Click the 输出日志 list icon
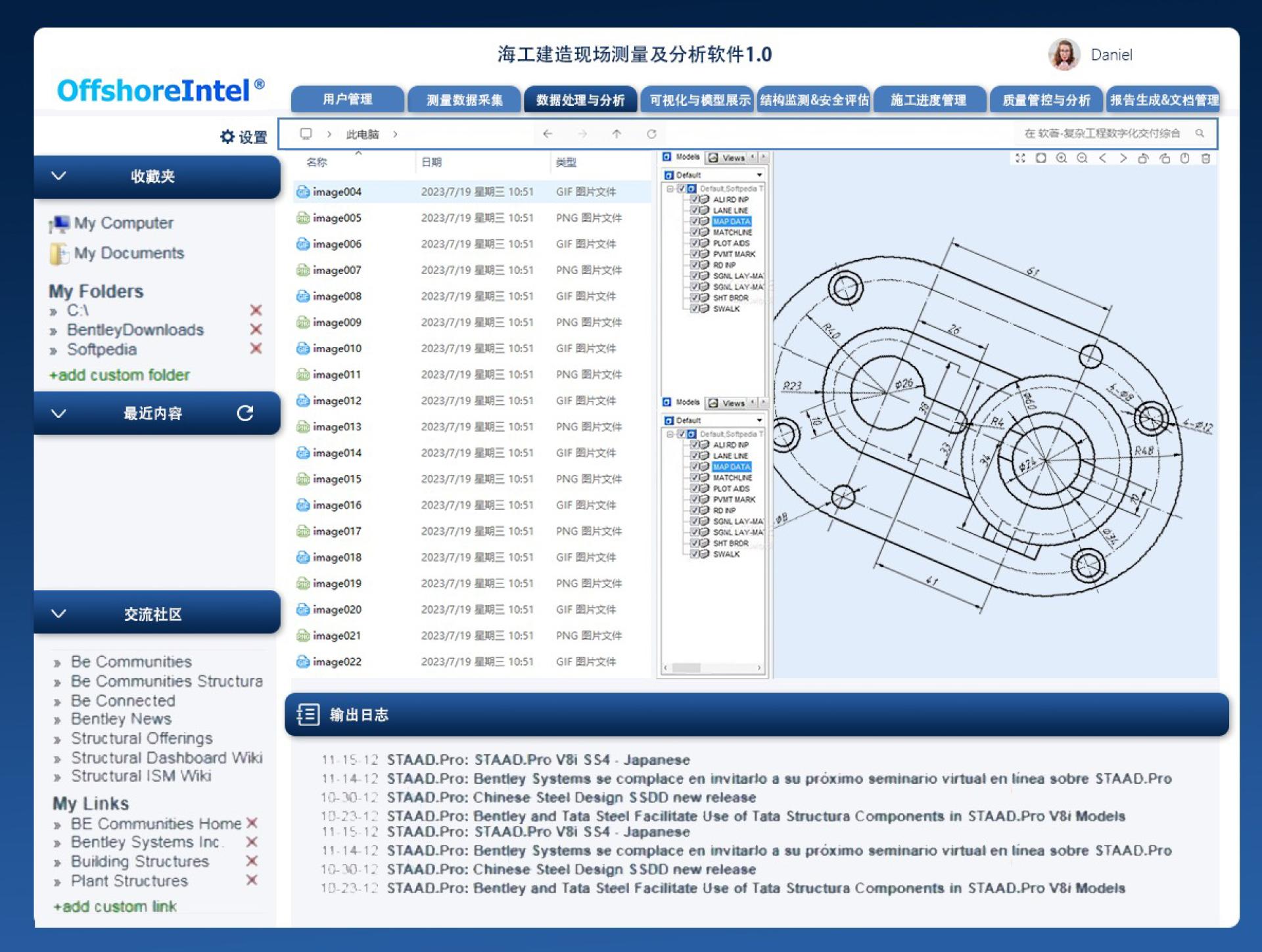 point(308,714)
